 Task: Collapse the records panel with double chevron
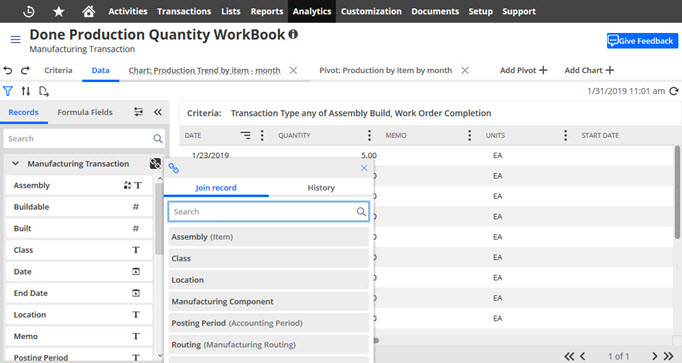coord(158,112)
